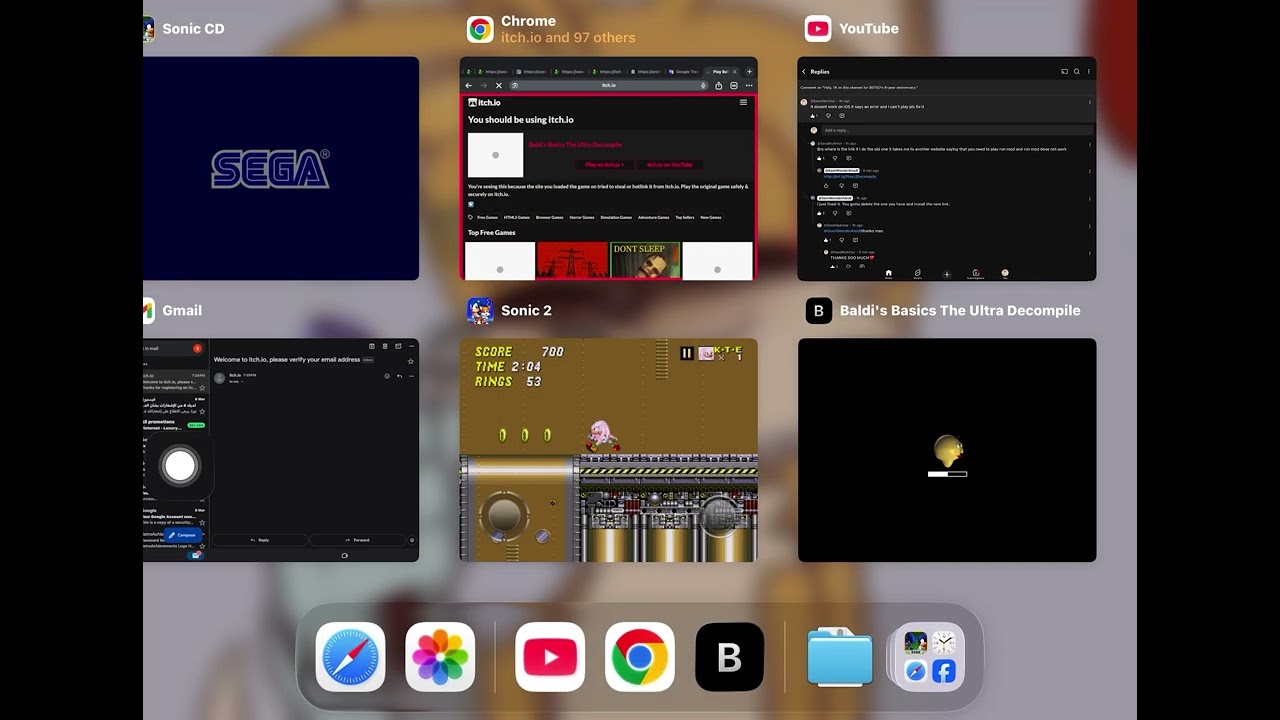1280x720 pixels.
Task: Tap the AssistiveTouch floating button
Action: (x=180, y=465)
